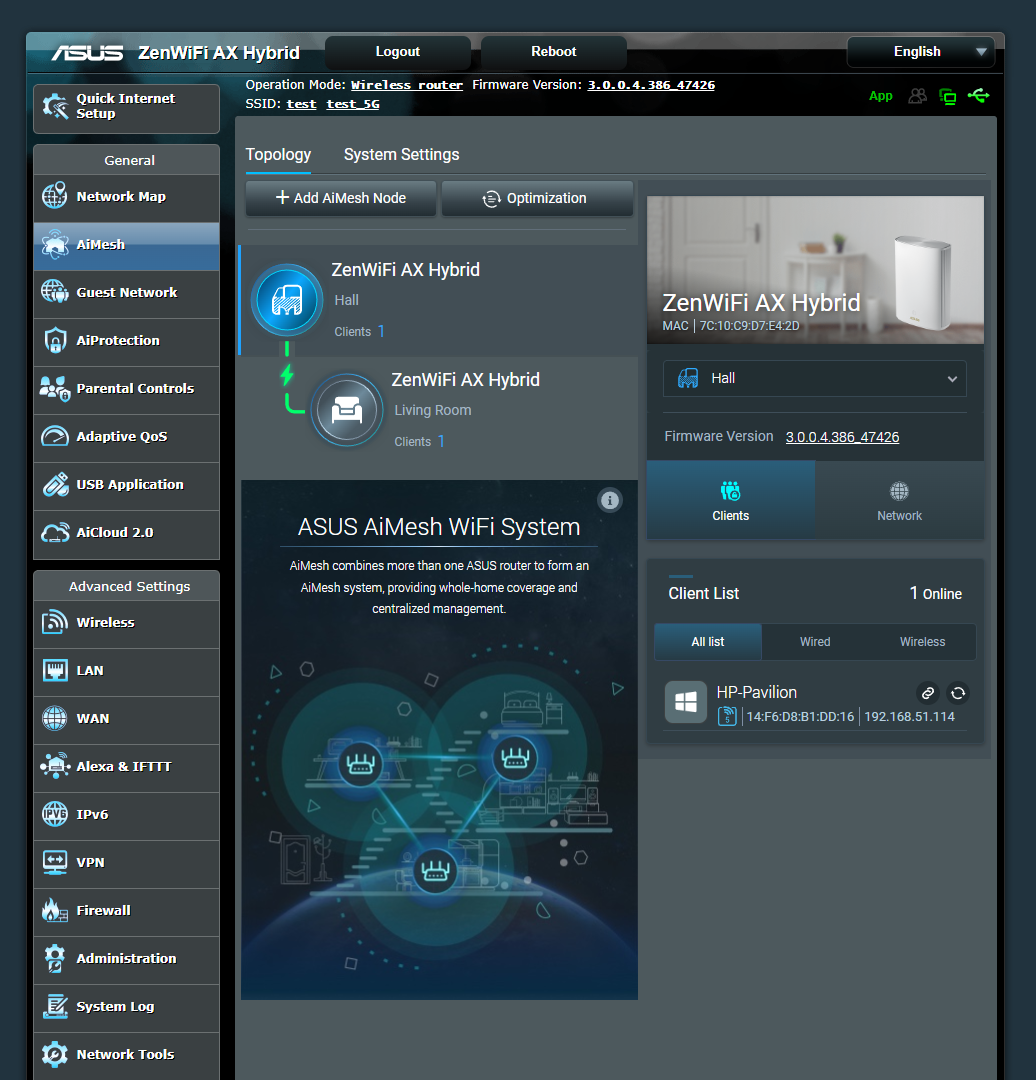Switch to the System Settings tab
This screenshot has width=1036, height=1080.
pyautogui.click(x=401, y=154)
